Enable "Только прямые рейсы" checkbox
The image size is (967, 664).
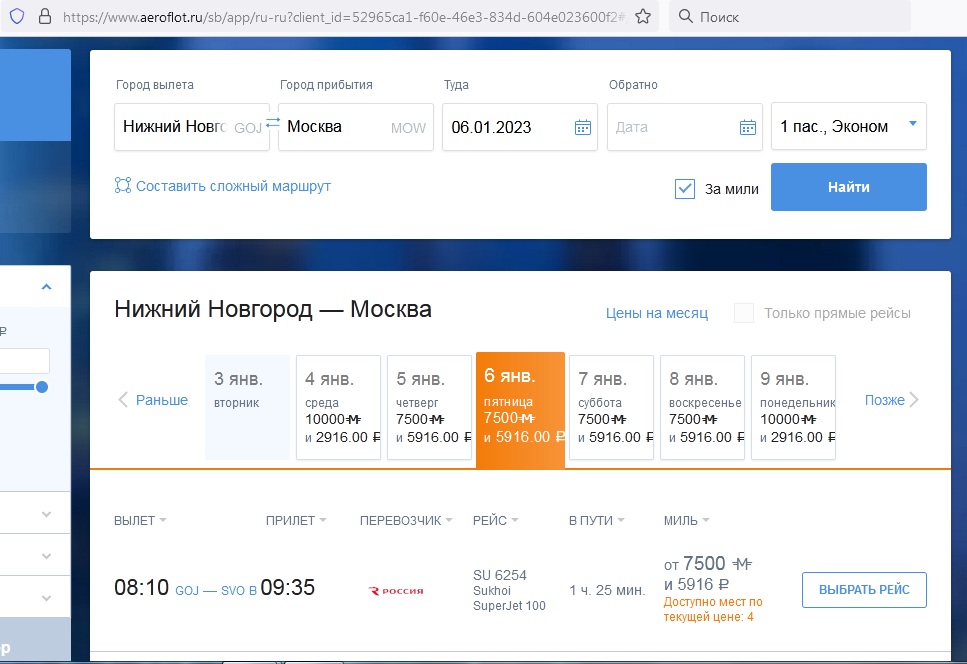[744, 313]
